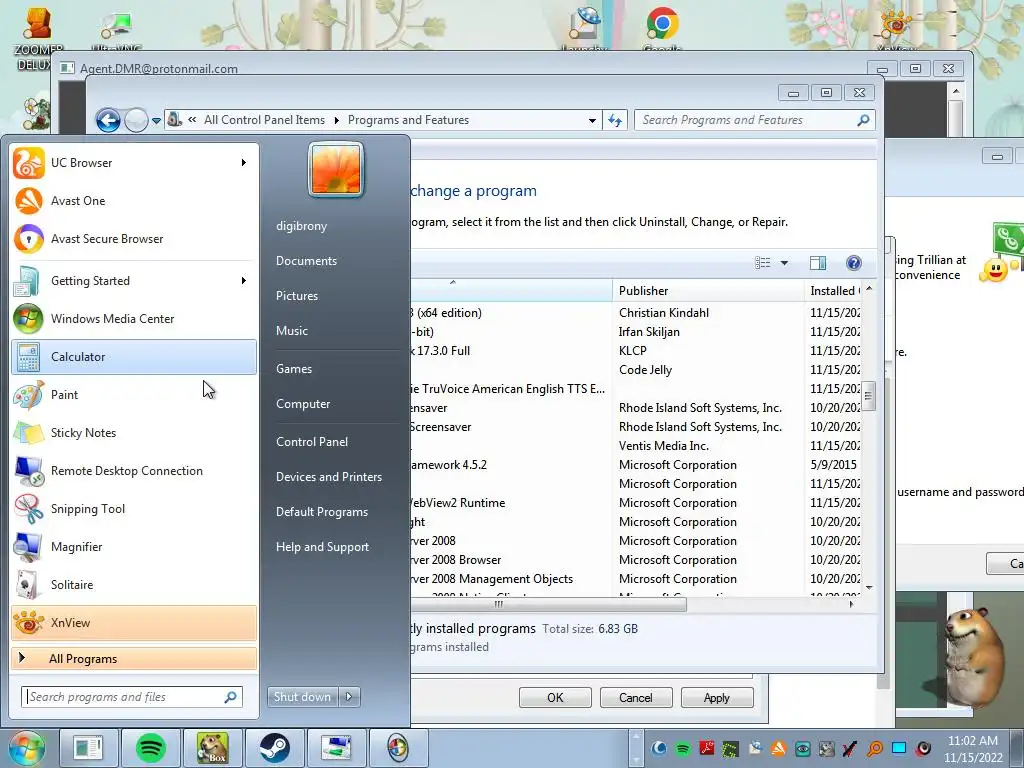
Task: Launch the Snipping Tool
Action: point(134,509)
